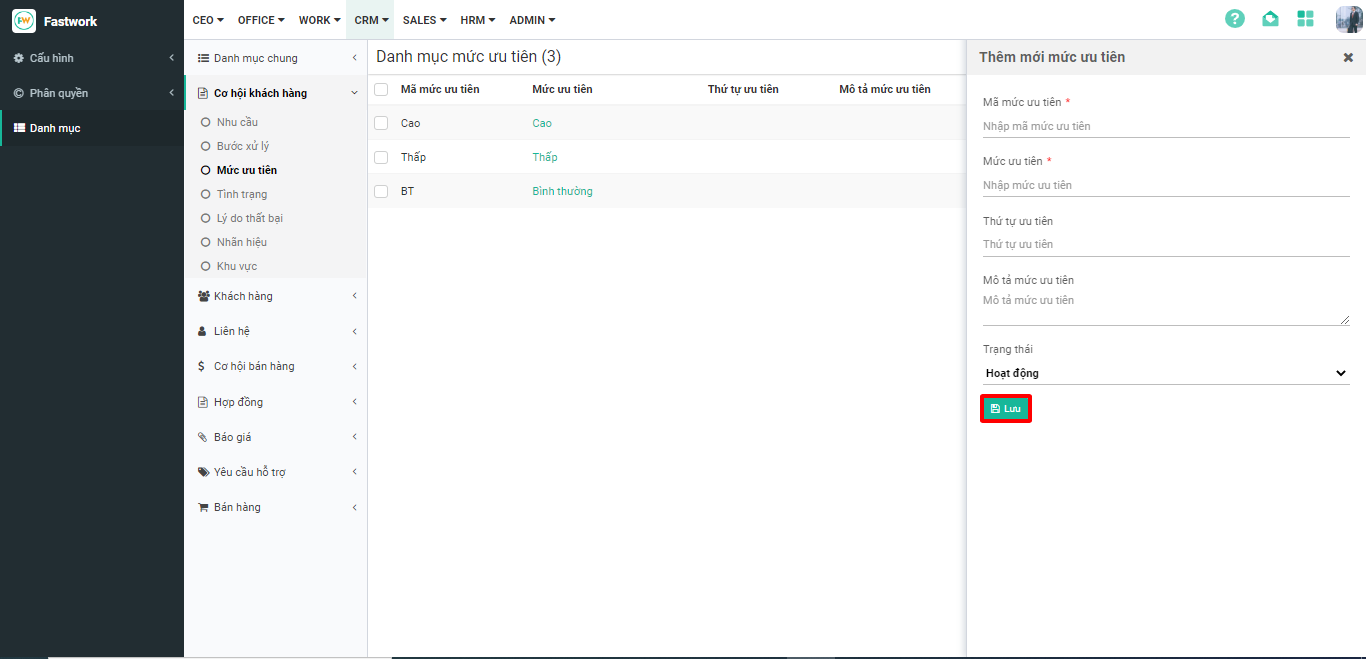Tick the checkbox for the Cao row
Screen dimensions: 1366x659
pos(381,123)
